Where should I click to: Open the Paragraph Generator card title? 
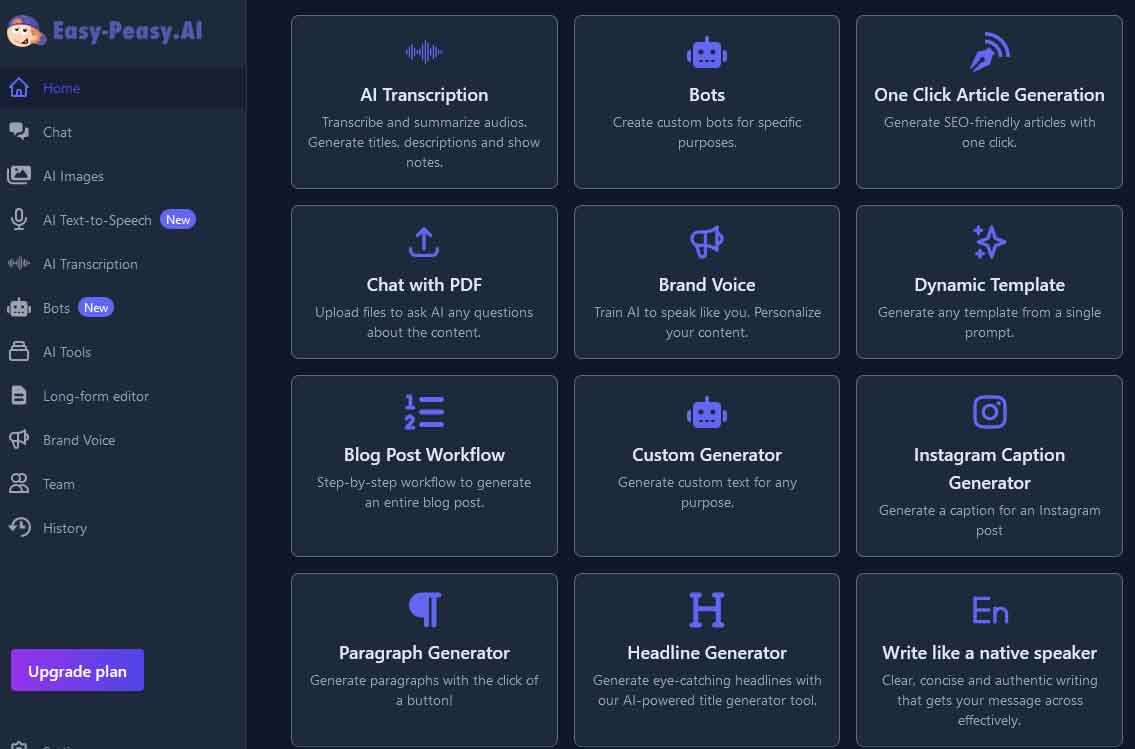tap(424, 653)
